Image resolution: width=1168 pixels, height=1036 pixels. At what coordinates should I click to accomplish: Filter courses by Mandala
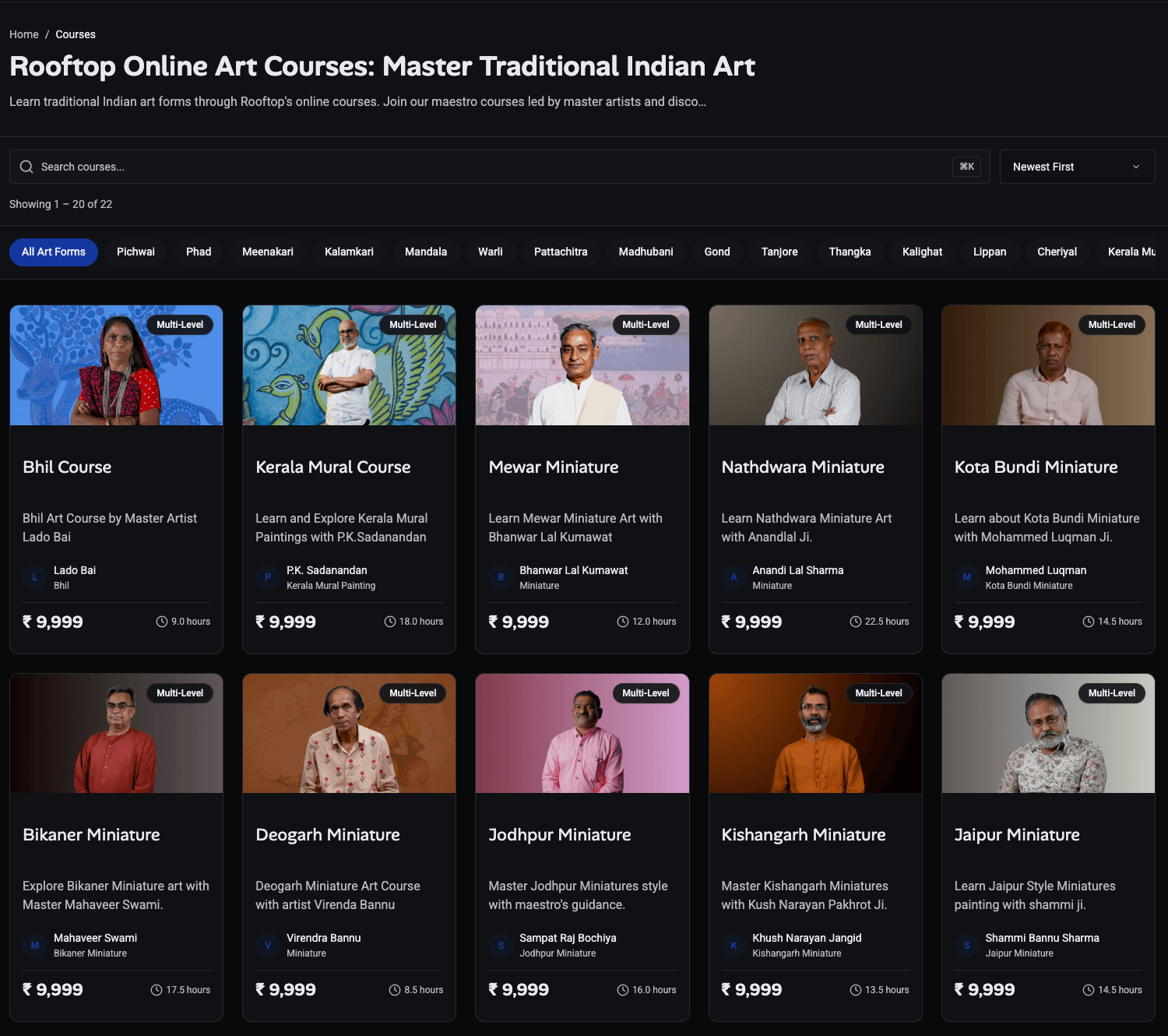[426, 252]
